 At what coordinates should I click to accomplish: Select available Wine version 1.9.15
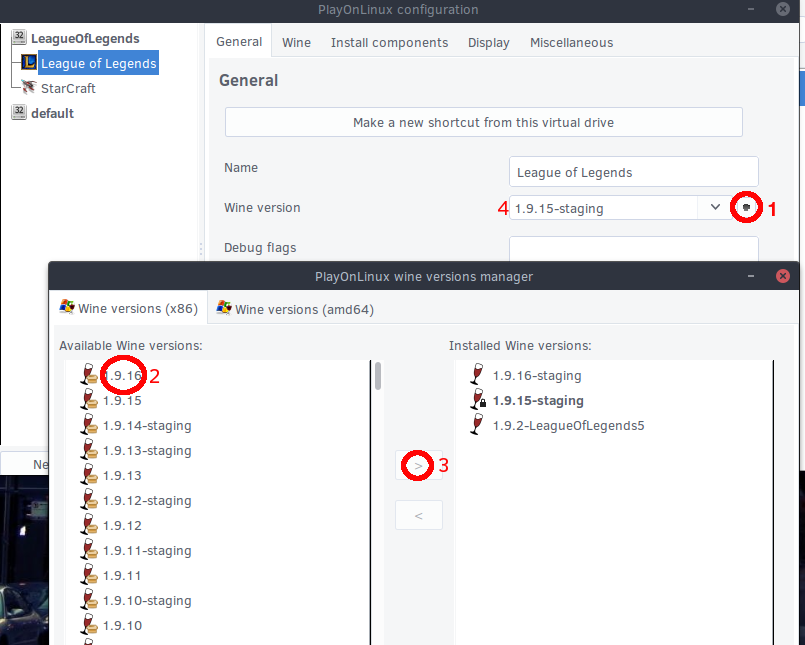(x=122, y=401)
